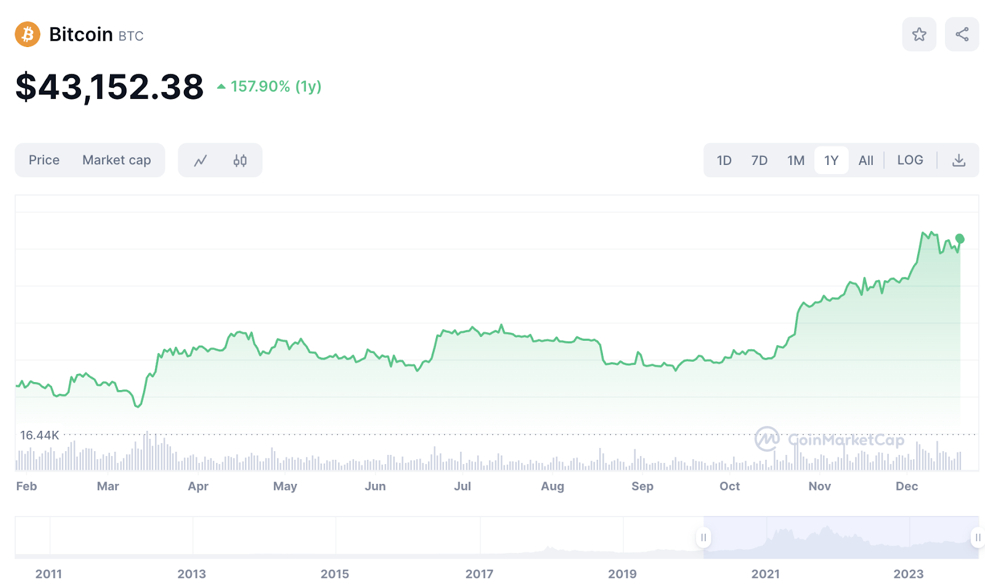985x585 pixels.
Task: Click the Oct month axis label
Action: coord(729,486)
